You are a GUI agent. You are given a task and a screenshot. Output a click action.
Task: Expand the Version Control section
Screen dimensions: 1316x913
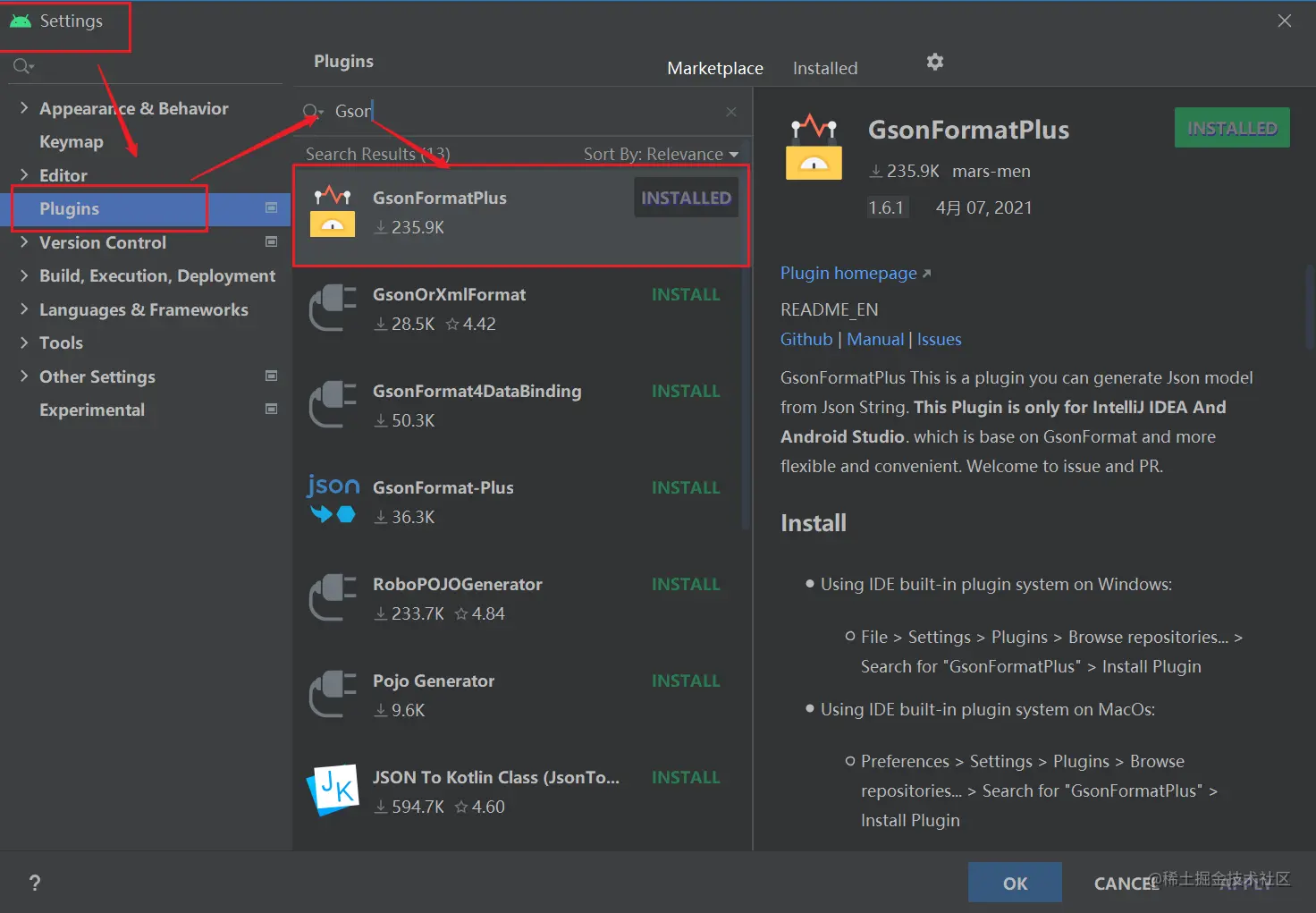(24, 242)
